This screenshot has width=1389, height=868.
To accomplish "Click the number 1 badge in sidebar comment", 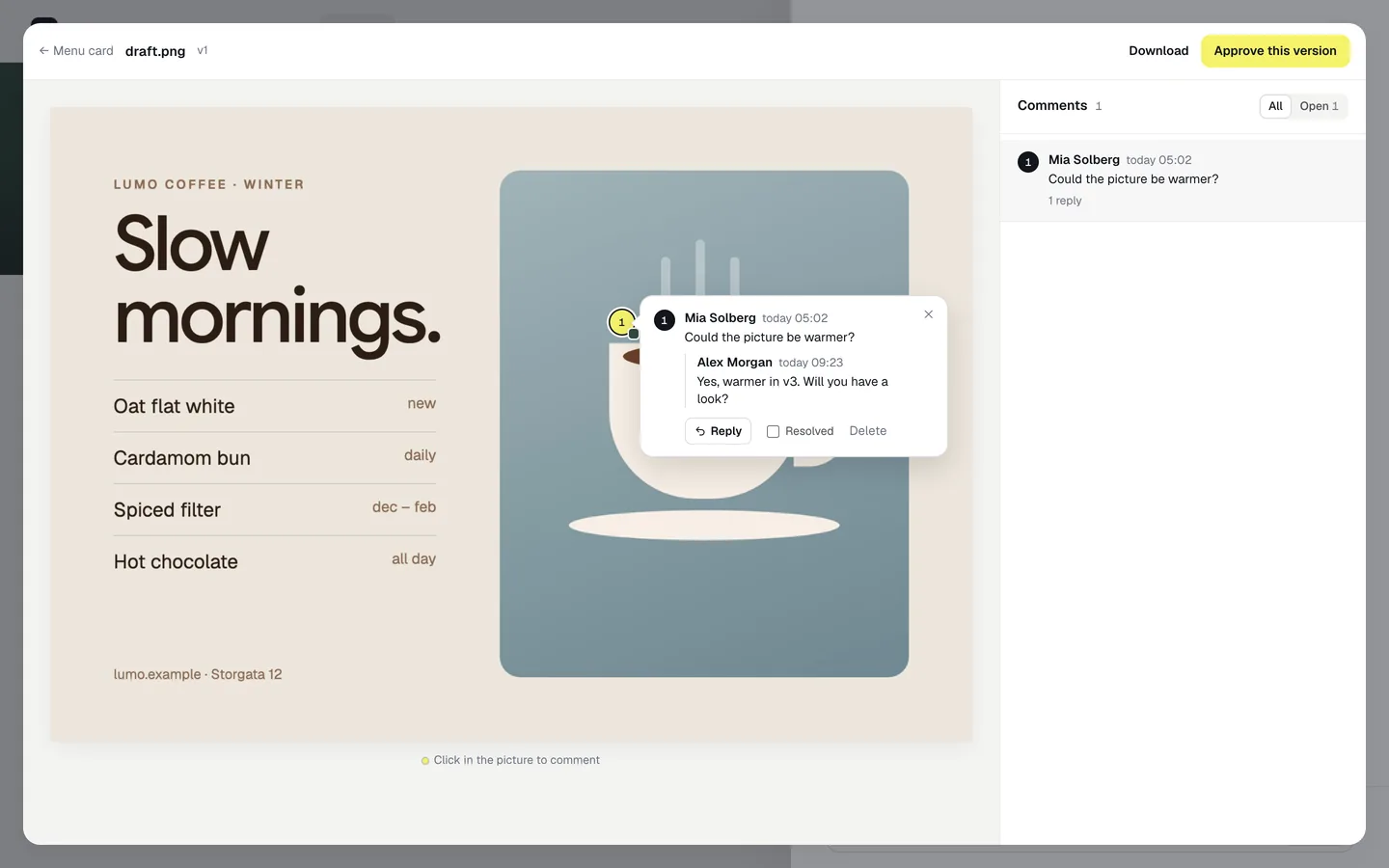I will [1028, 162].
